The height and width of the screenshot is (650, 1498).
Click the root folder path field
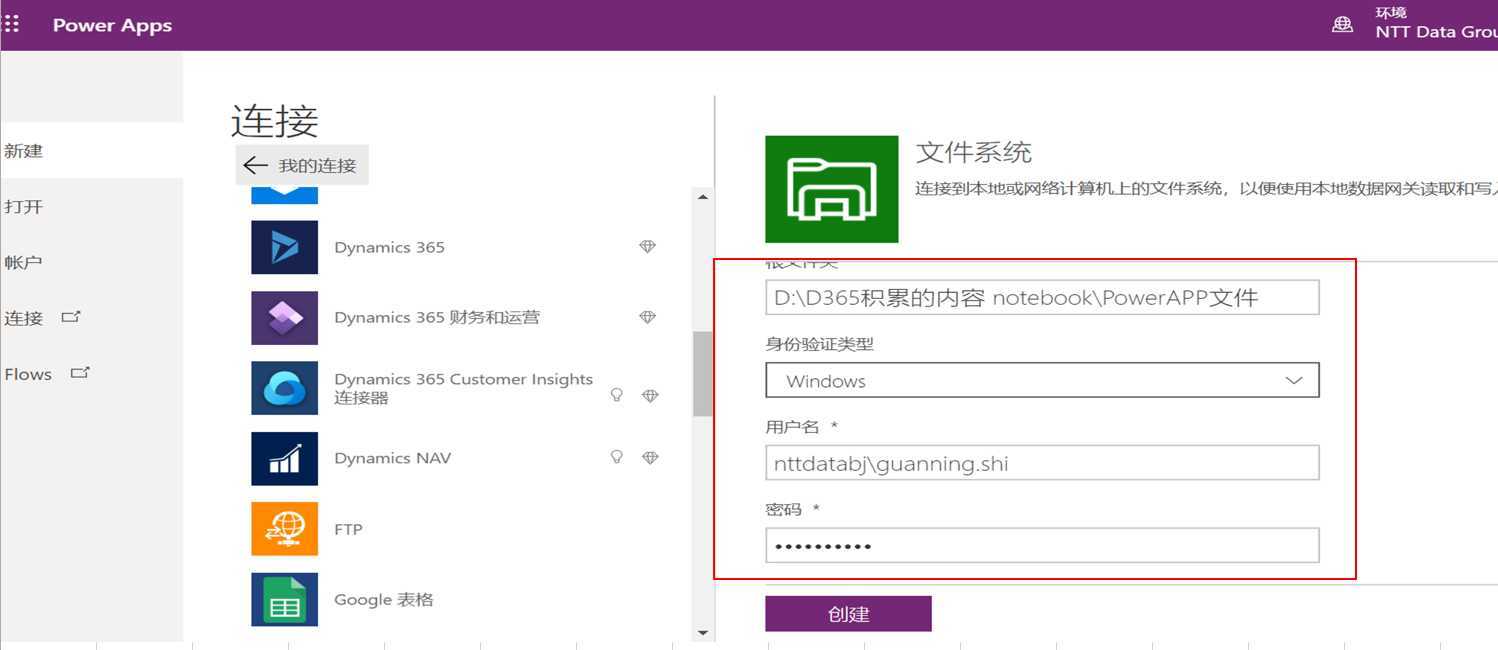[1042, 297]
